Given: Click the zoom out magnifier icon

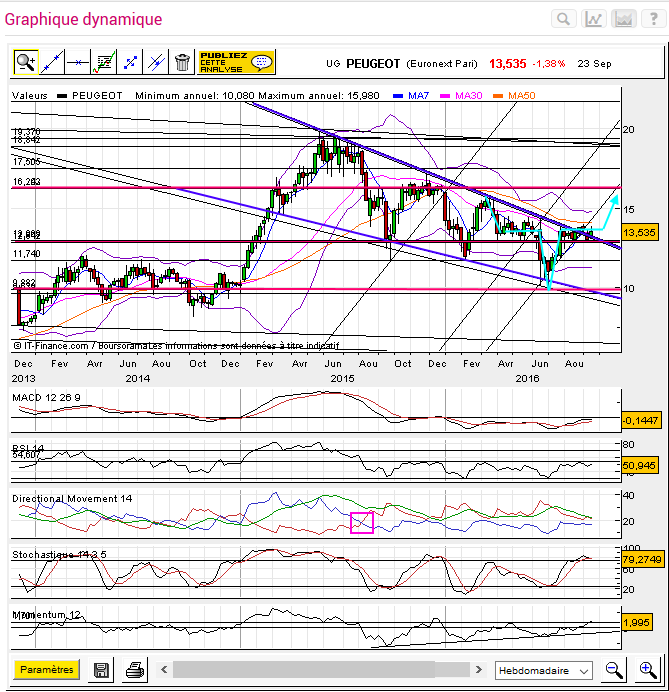Looking at the screenshot, I should (614, 670).
